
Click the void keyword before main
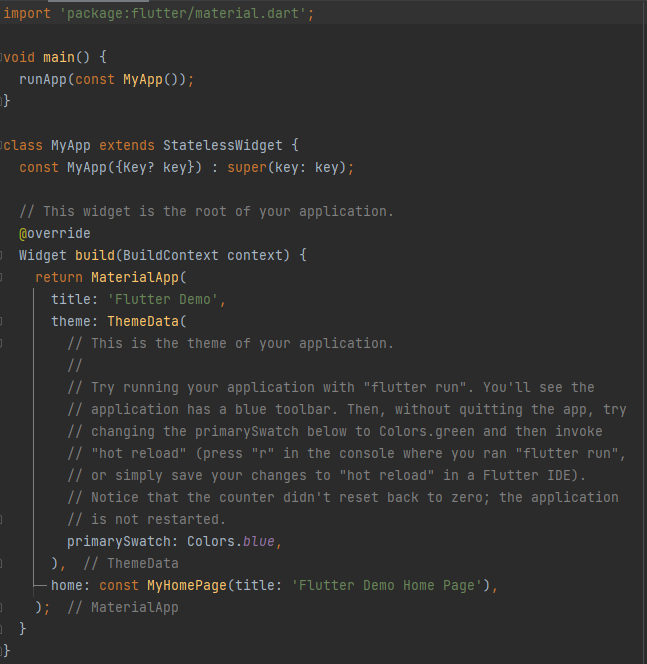[x=19, y=57]
